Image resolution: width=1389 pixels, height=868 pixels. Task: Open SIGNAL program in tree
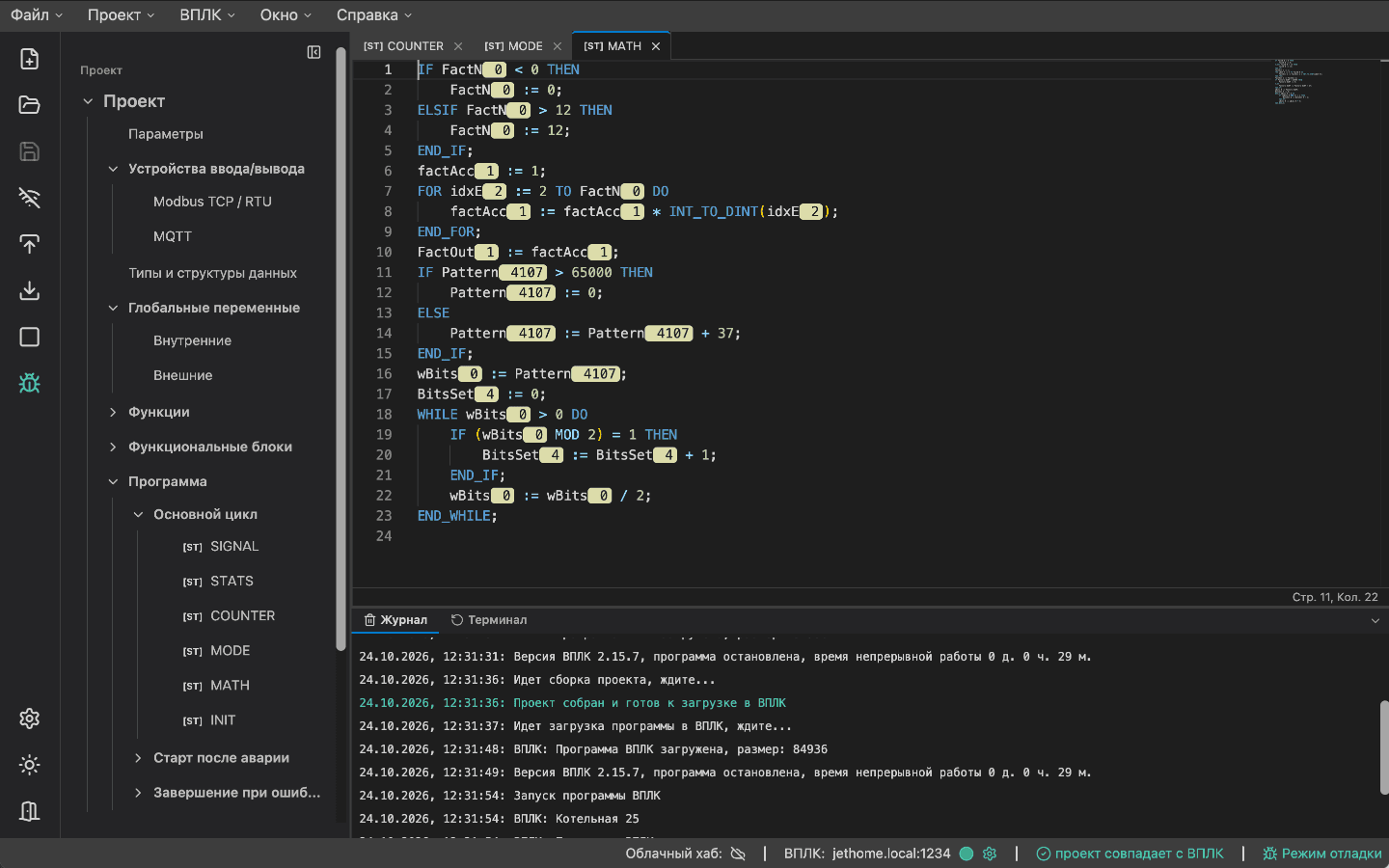[x=221, y=547]
